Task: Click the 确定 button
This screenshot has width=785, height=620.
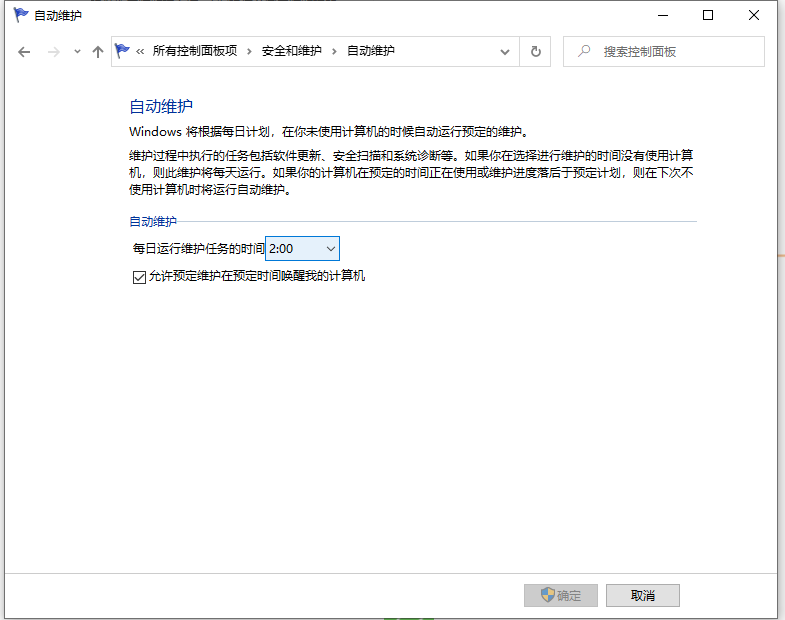Action: pos(561,595)
